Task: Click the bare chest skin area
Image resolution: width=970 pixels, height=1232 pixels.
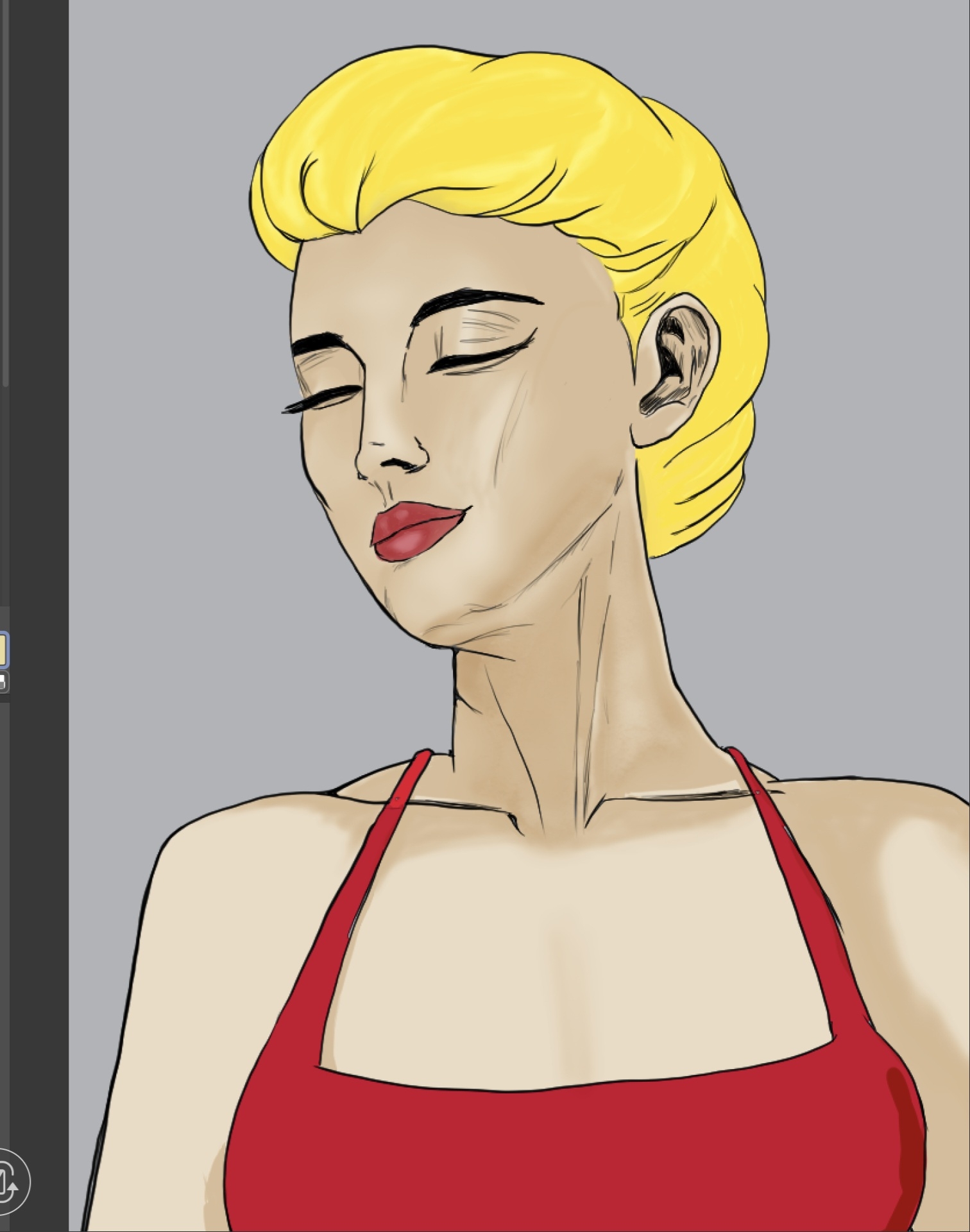Action: (x=577, y=963)
